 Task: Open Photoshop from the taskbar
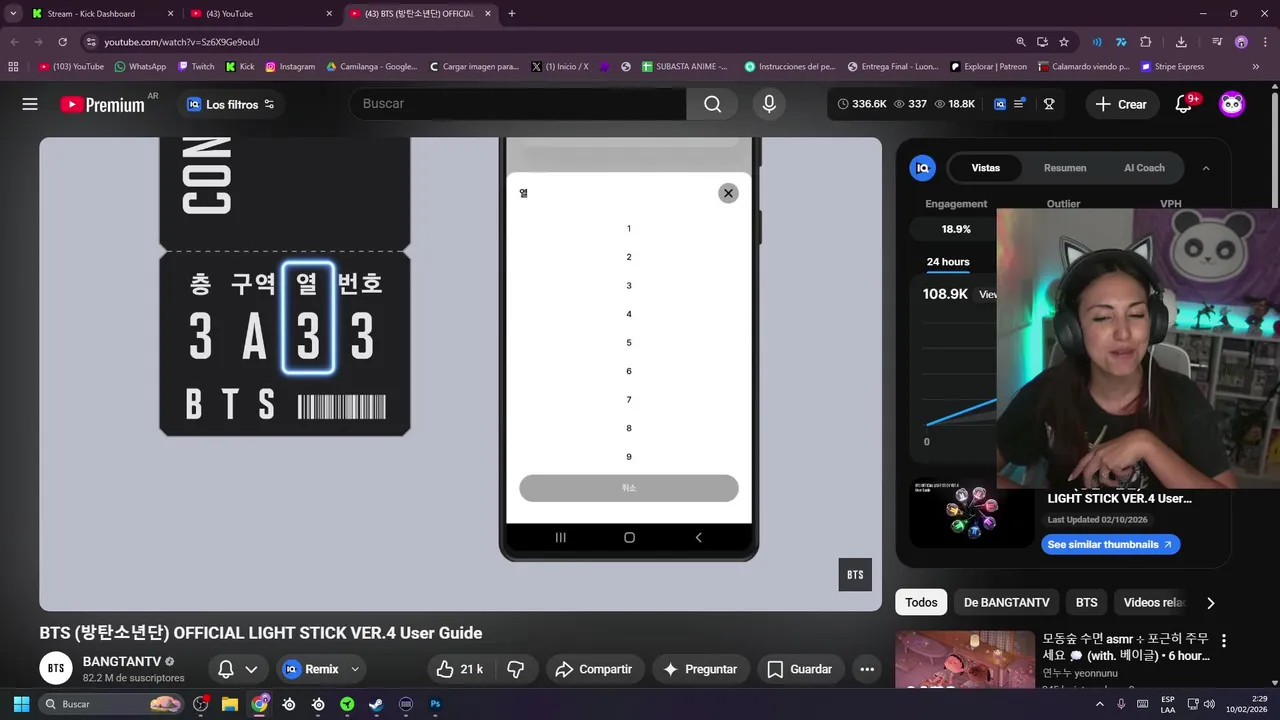tap(435, 704)
